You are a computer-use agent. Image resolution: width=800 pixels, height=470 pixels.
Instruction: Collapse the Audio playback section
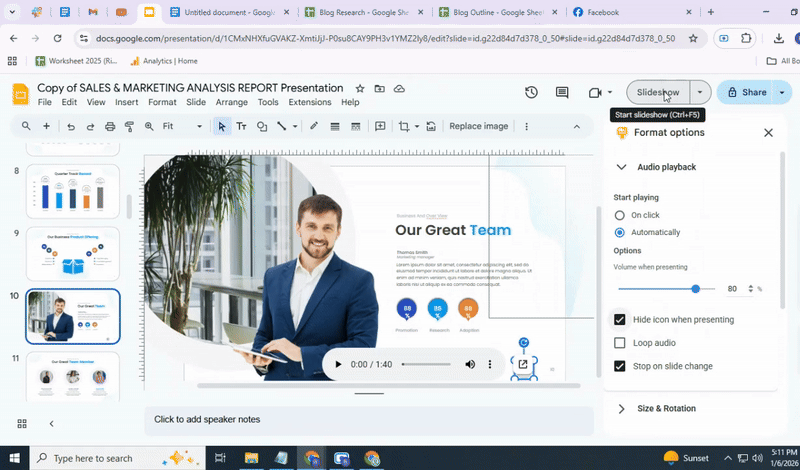point(621,167)
